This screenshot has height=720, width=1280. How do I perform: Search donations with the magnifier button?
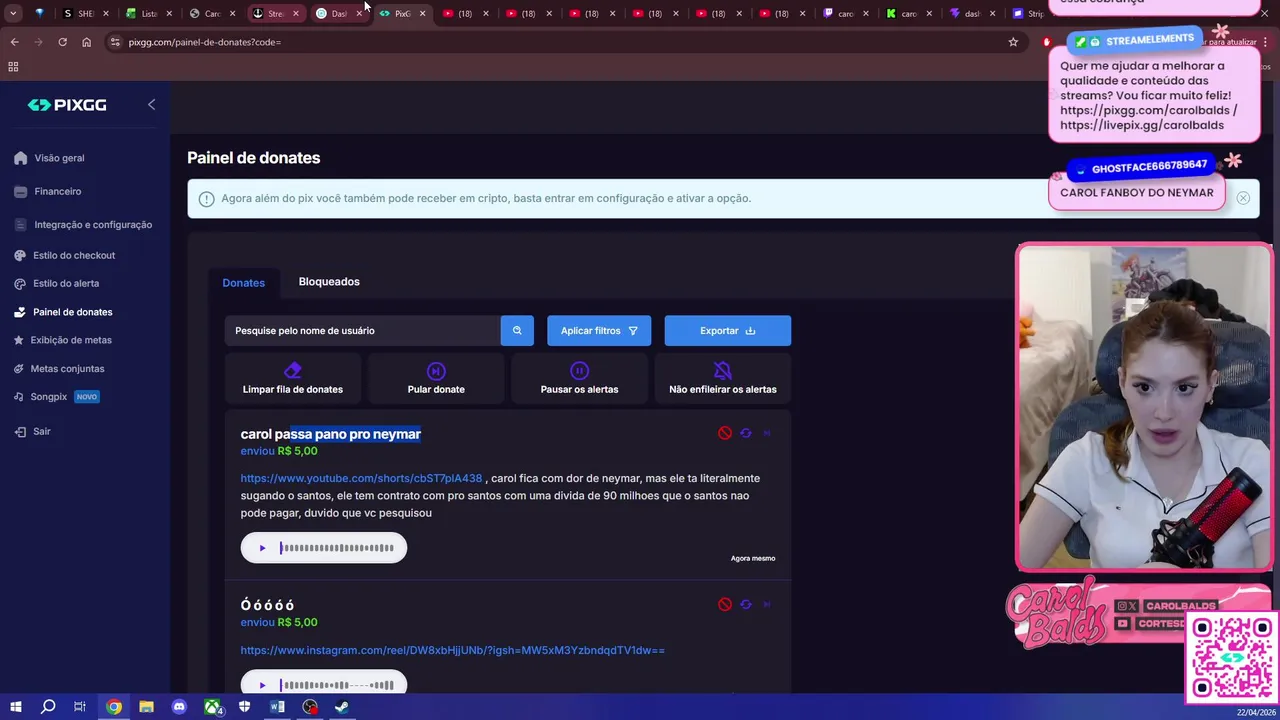coord(517,331)
